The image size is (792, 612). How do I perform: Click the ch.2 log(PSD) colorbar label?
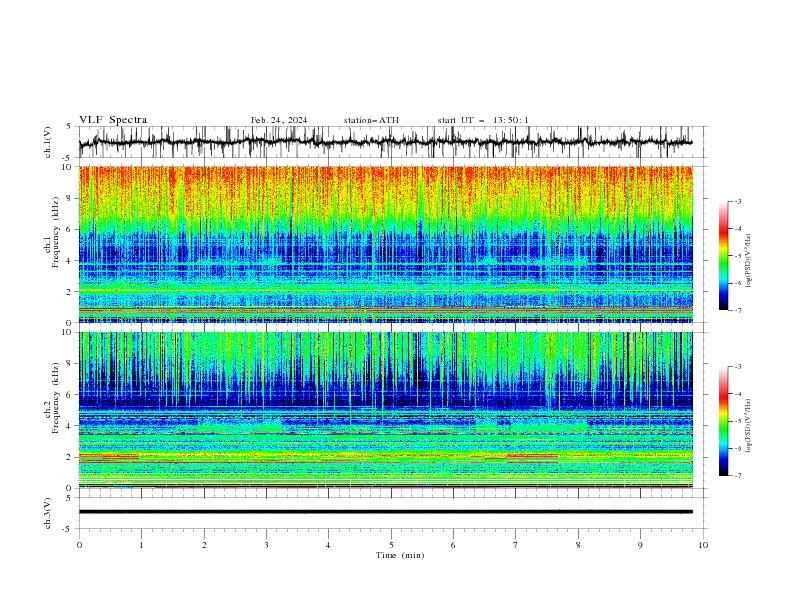pos(749,426)
